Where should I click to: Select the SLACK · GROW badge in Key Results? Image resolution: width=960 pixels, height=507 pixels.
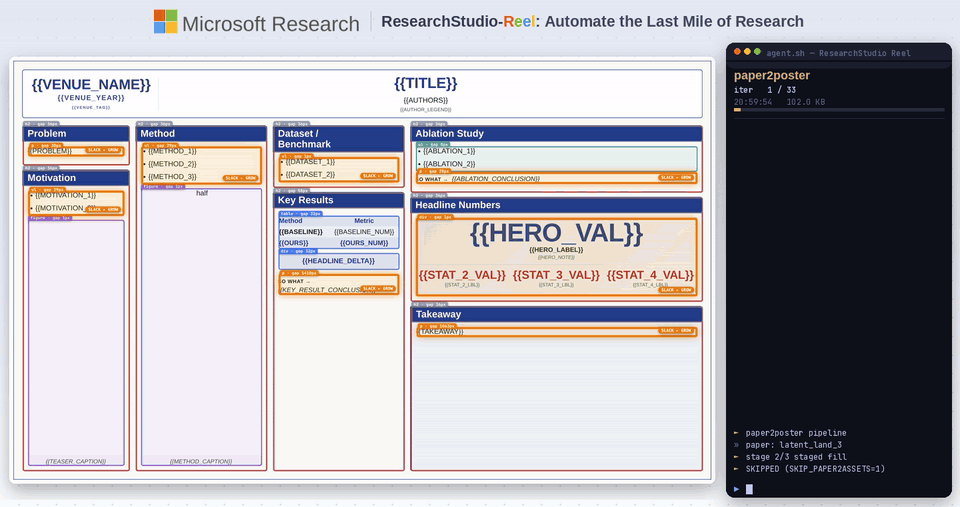[x=378, y=288]
